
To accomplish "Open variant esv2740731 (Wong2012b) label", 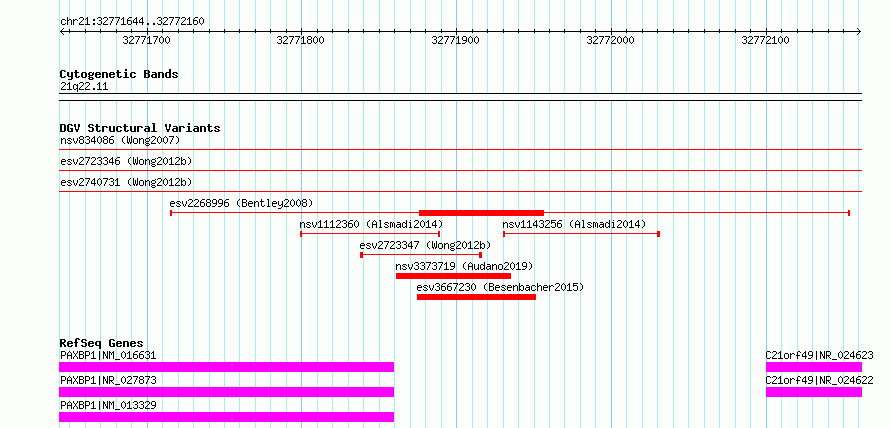I will coord(126,182).
